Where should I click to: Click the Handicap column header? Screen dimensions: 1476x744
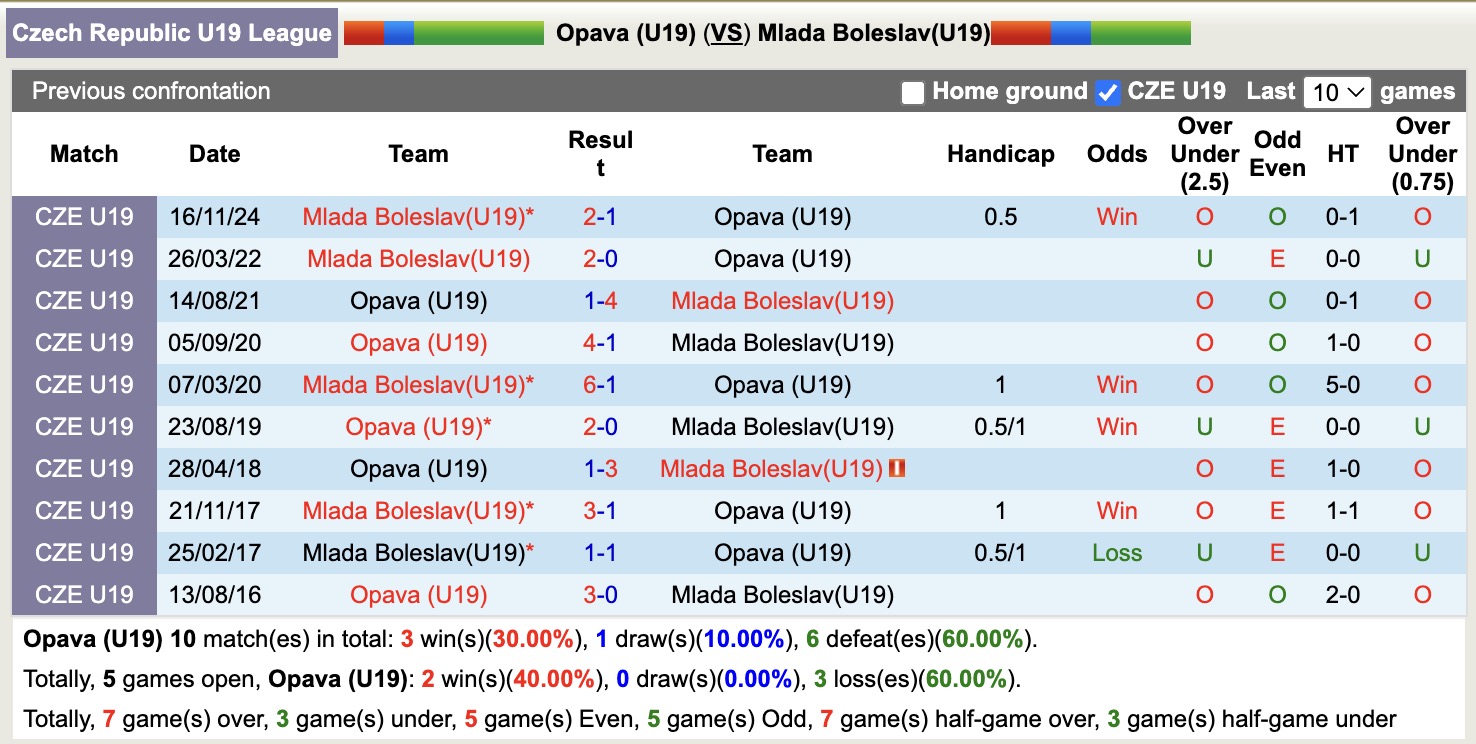coord(1000,154)
